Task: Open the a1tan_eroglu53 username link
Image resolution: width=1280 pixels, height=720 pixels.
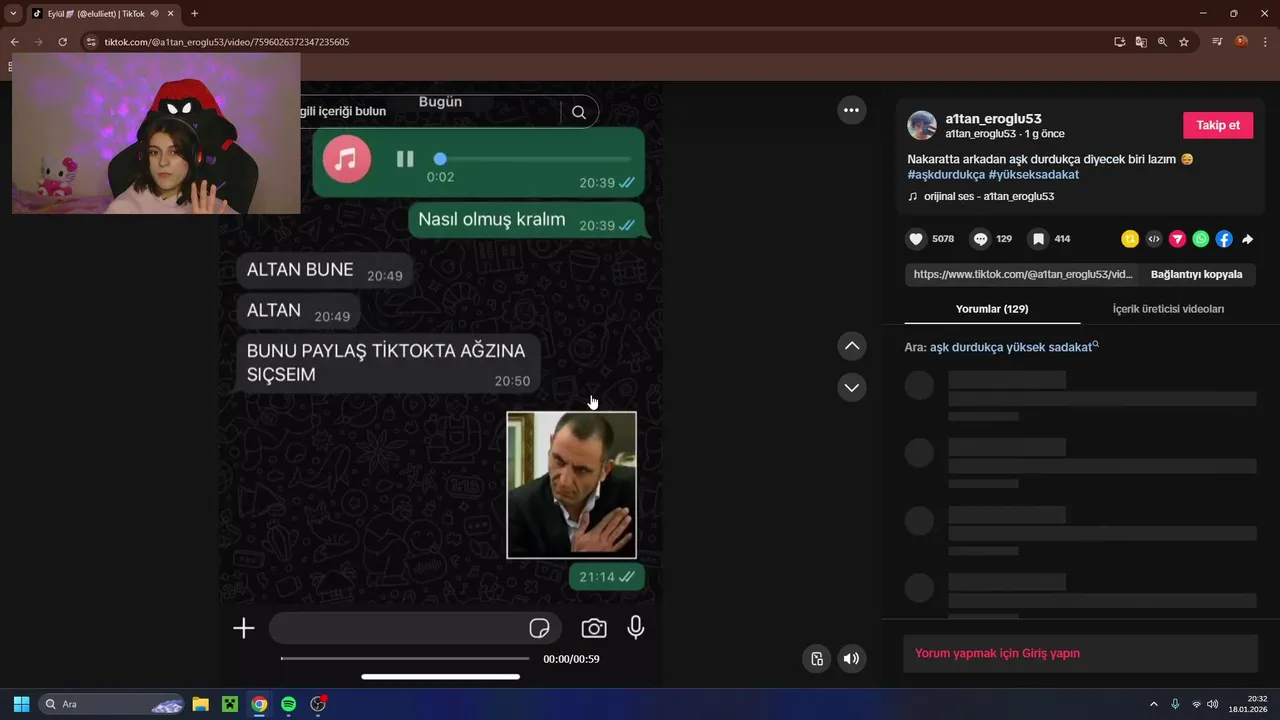Action: pos(993,118)
